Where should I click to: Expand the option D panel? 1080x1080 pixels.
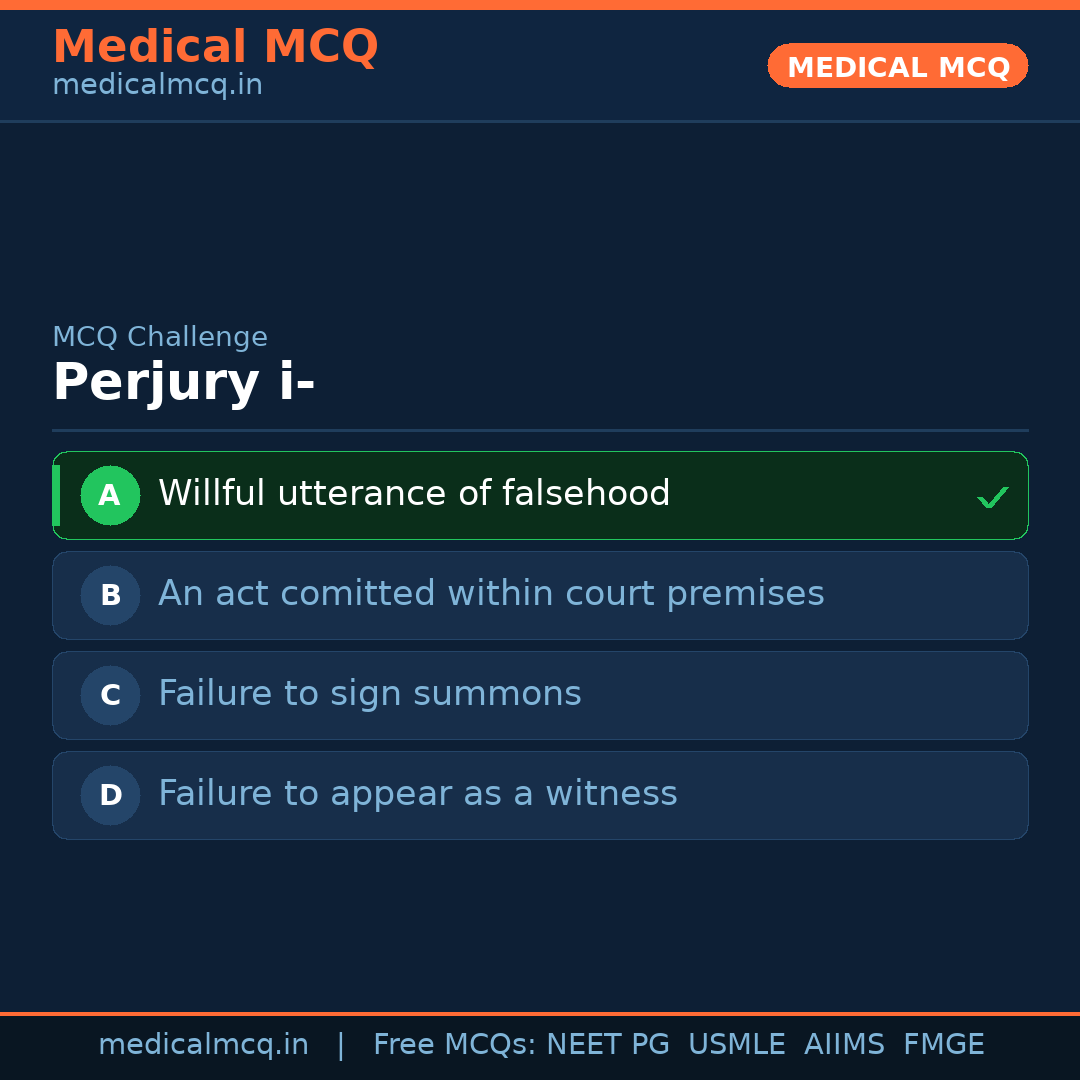[540, 795]
